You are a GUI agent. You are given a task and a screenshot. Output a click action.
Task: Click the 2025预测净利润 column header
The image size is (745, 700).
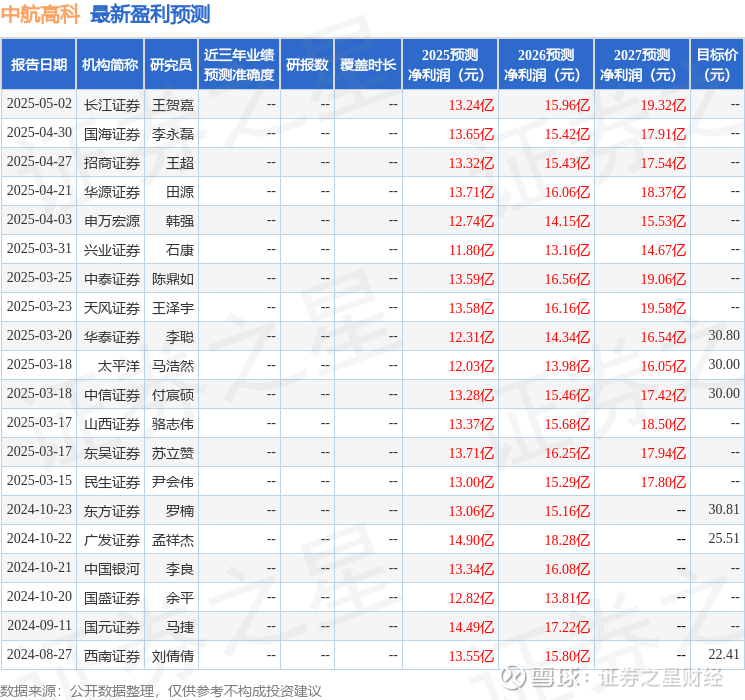(x=450, y=65)
